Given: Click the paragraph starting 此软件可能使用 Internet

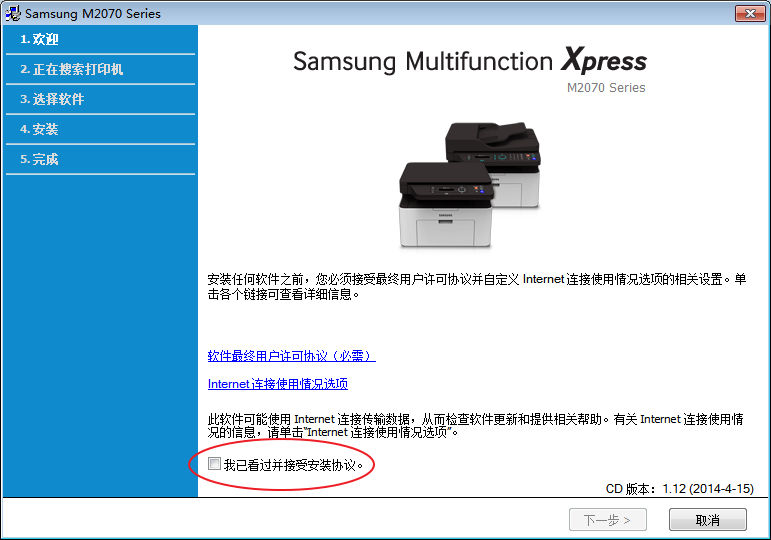Looking at the screenshot, I should tap(475, 425).
